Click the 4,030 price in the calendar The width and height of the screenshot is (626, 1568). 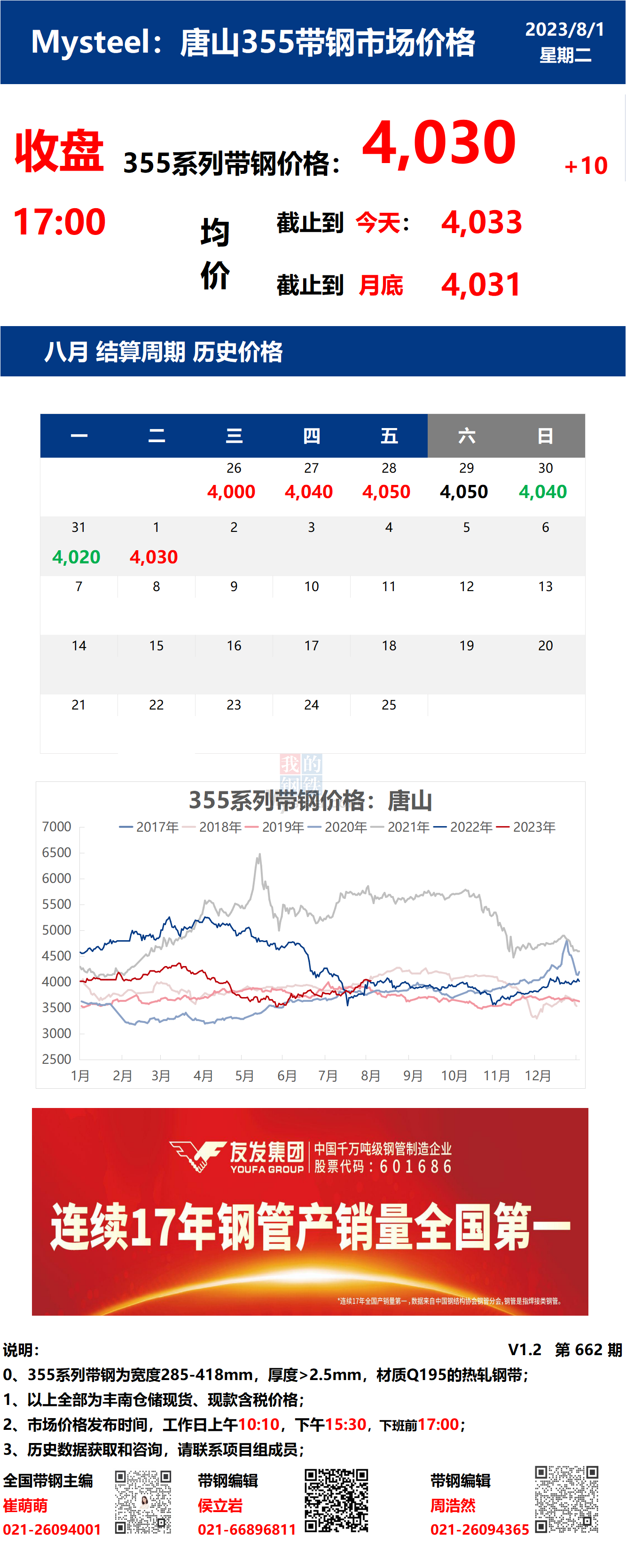[x=154, y=557]
